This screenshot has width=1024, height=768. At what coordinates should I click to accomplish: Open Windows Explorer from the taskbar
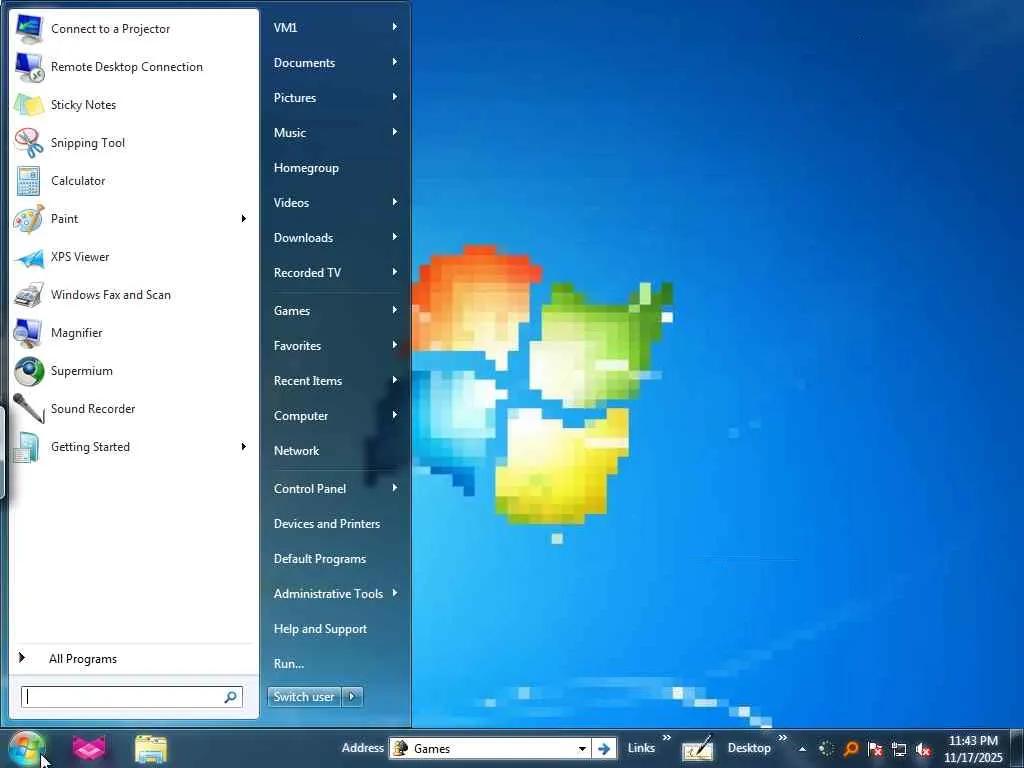pos(151,749)
